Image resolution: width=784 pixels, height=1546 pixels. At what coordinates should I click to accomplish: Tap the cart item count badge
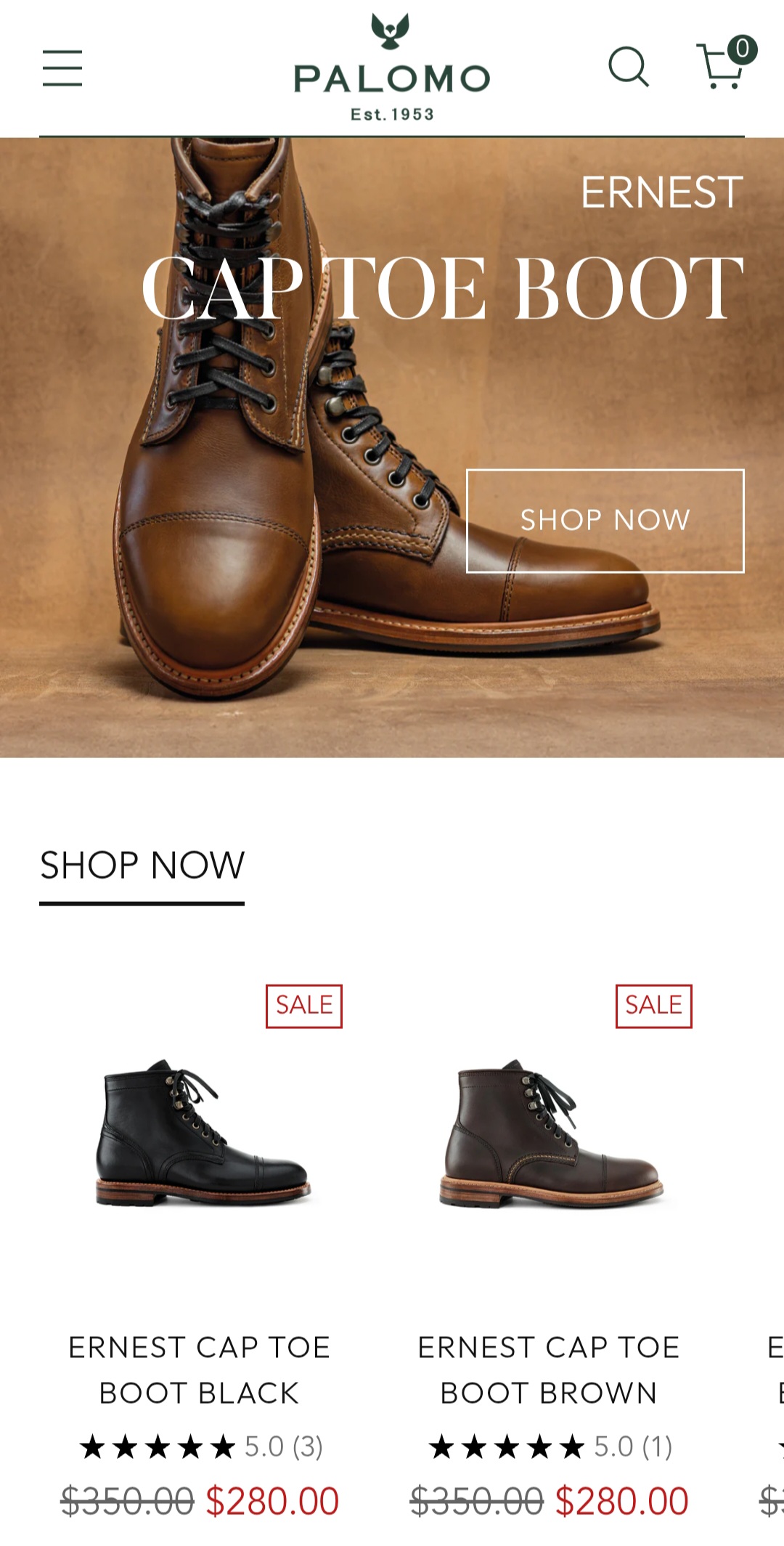[742, 49]
